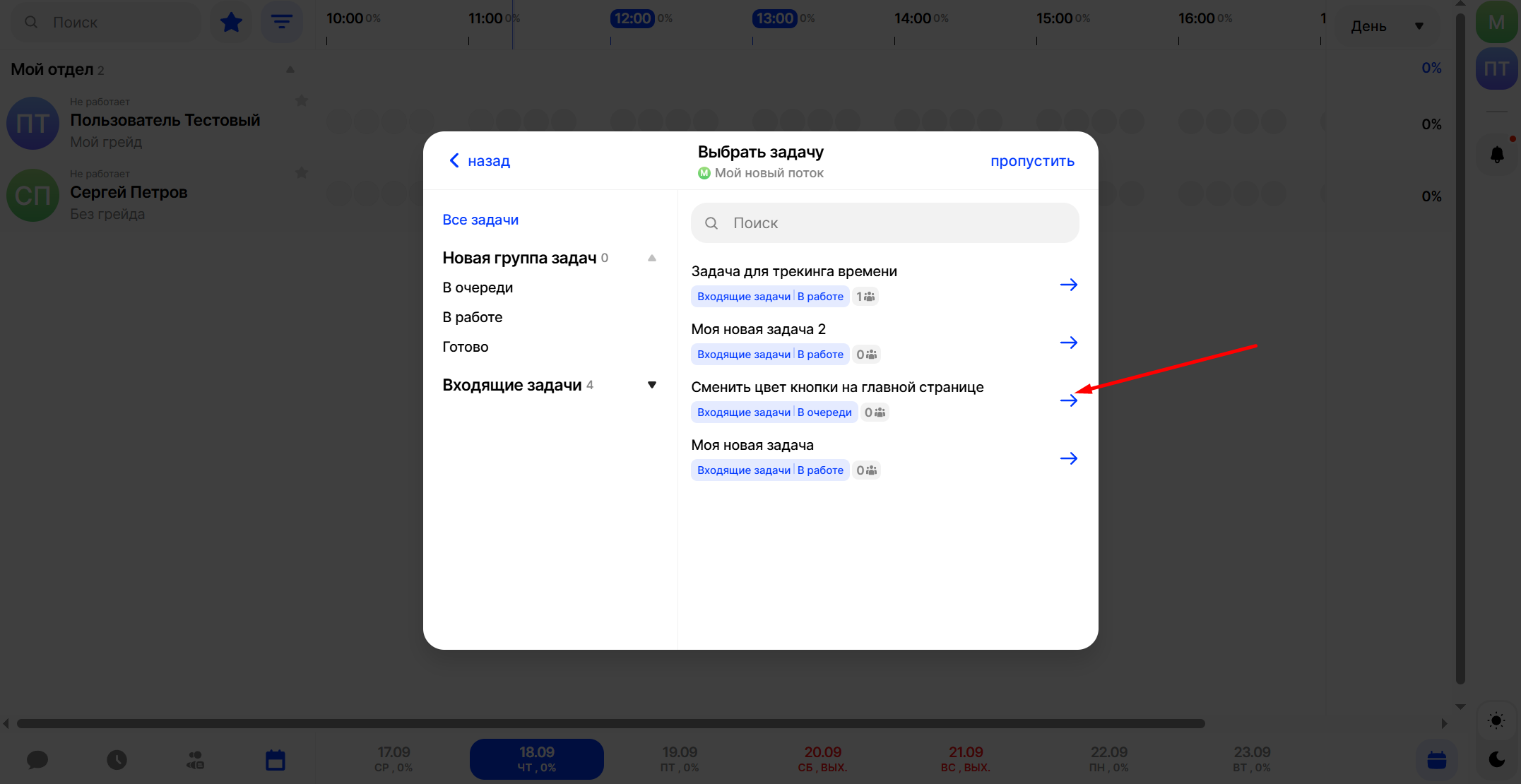Image resolution: width=1521 pixels, height=784 pixels.
Task: Toggle favorites star filter in top bar
Action: point(231,23)
